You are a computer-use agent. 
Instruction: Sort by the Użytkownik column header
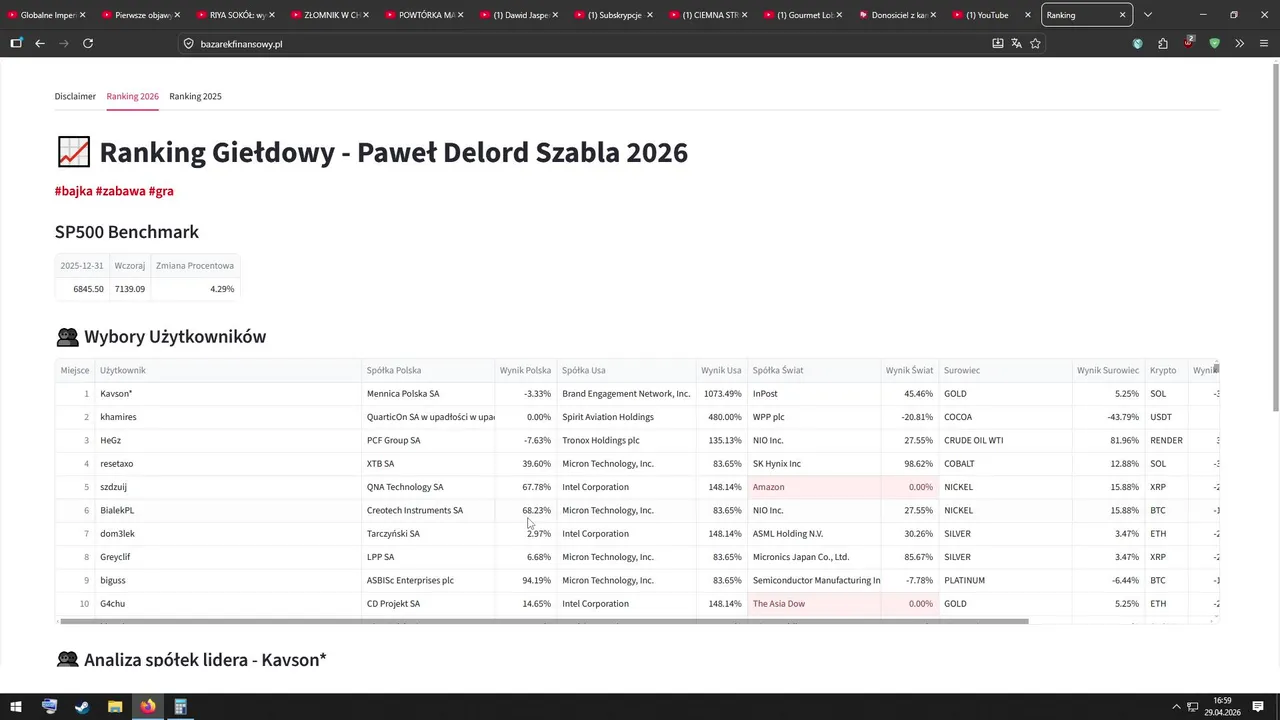228,370
